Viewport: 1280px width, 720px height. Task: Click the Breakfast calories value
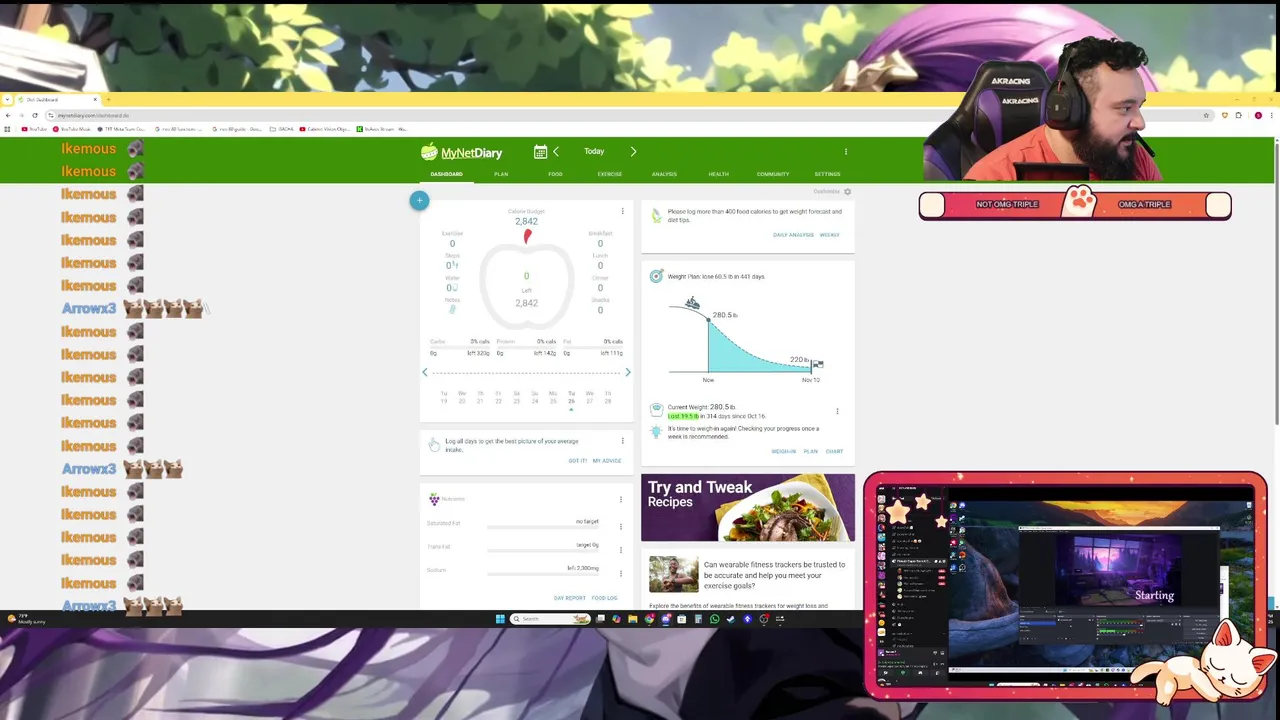[600, 243]
